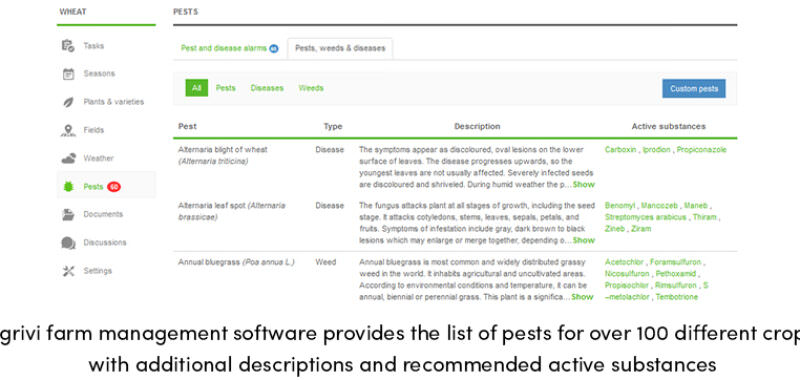Image resolution: width=800 pixels, height=380 pixels.
Task: Activate the All filter
Action: pyautogui.click(x=196, y=88)
